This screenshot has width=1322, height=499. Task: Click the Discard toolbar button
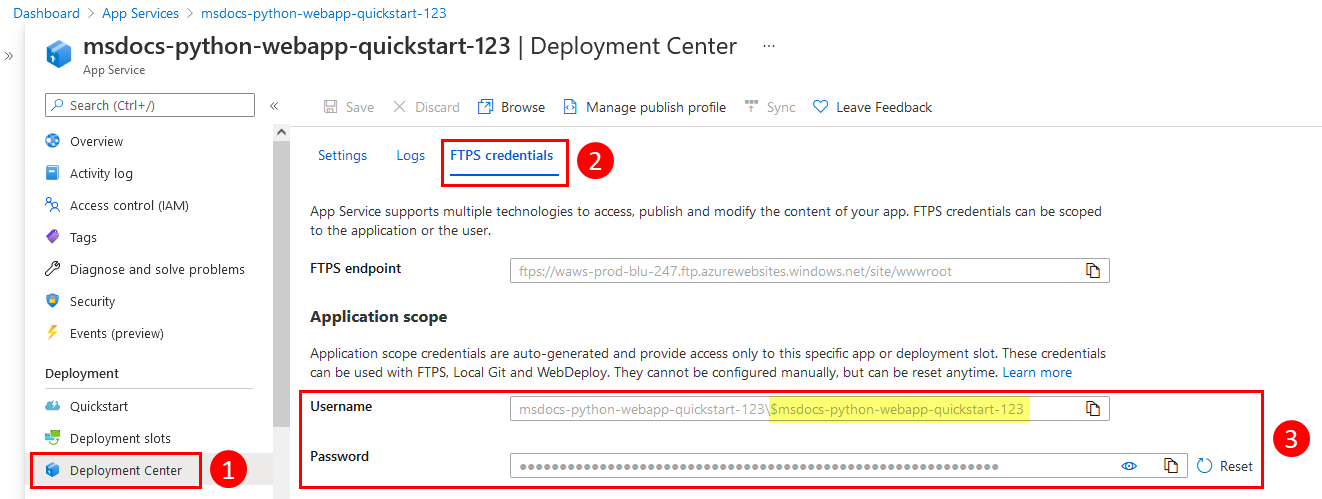click(426, 107)
